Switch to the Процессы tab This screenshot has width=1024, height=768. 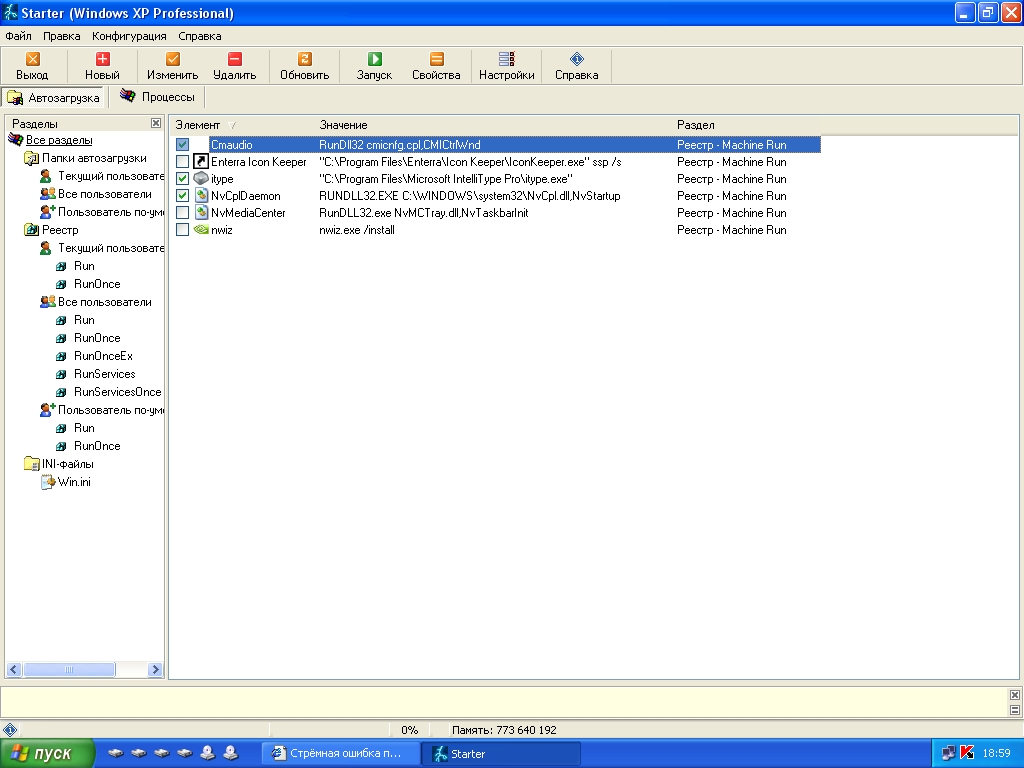pyautogui.click(x=157, y=97)
